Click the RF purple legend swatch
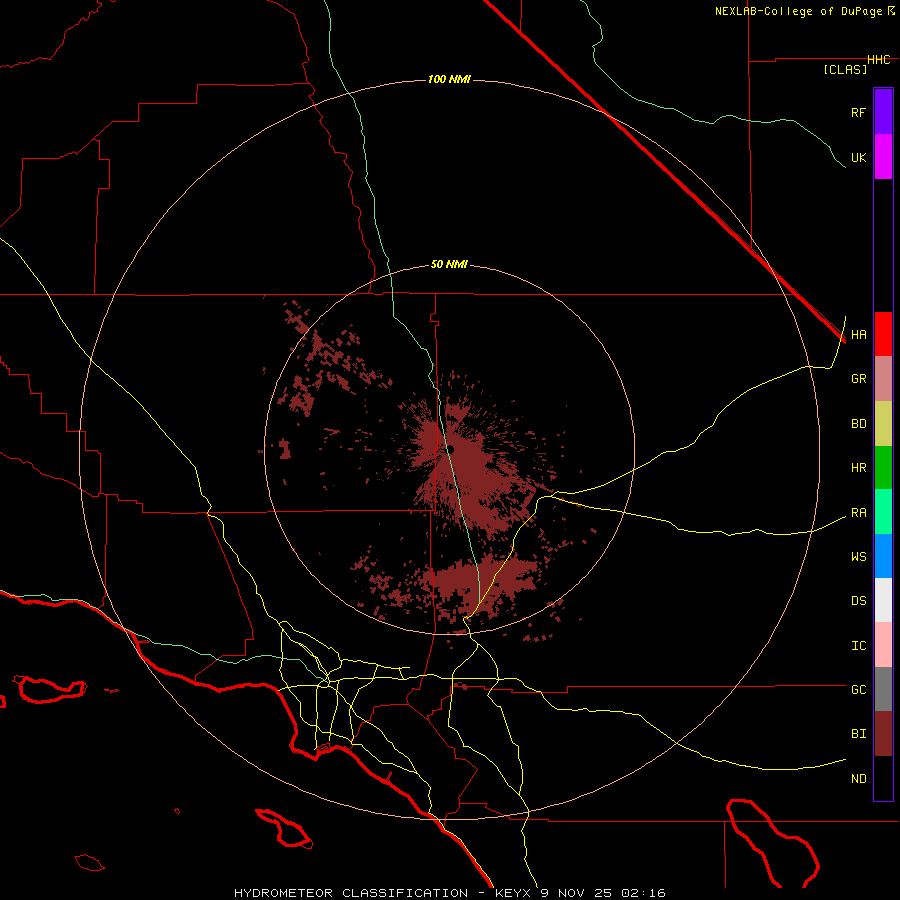The image size is (900, 900). tap(883, 111)
